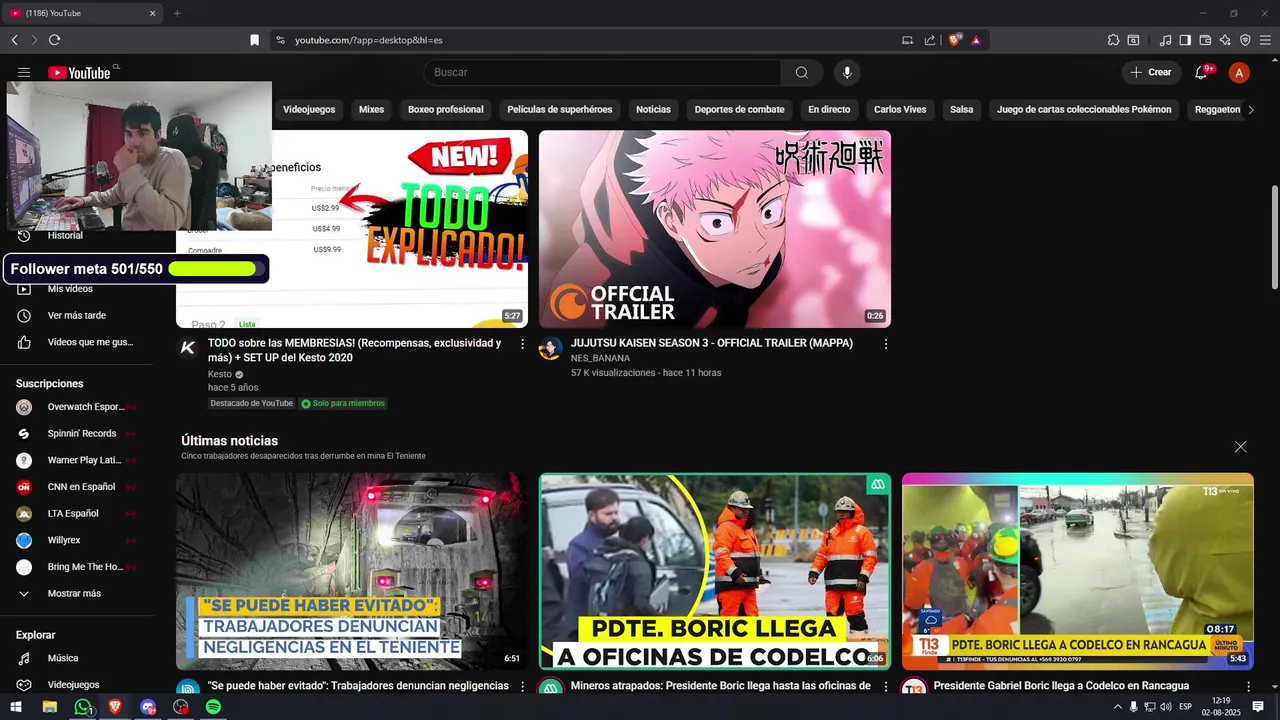Dismiss the Últimas noticias section
1280x720 pixels.
click(1240, 447)
